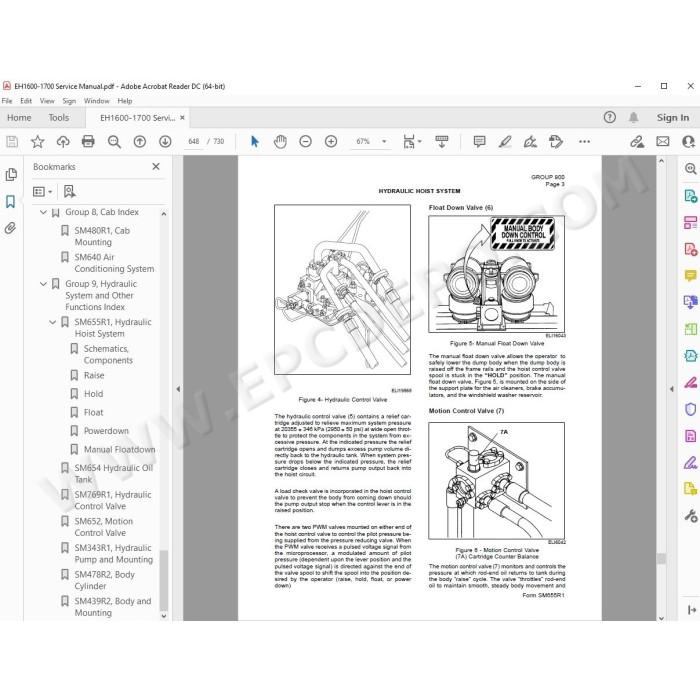Screen dimensions: 700x700
Task: Open the zoom percentage dropdown
Action: tap(384, 142)
